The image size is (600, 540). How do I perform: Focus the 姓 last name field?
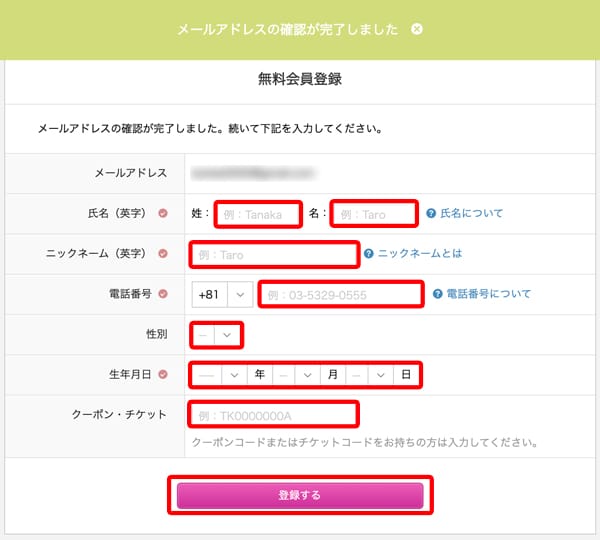(x=258, y=214)
